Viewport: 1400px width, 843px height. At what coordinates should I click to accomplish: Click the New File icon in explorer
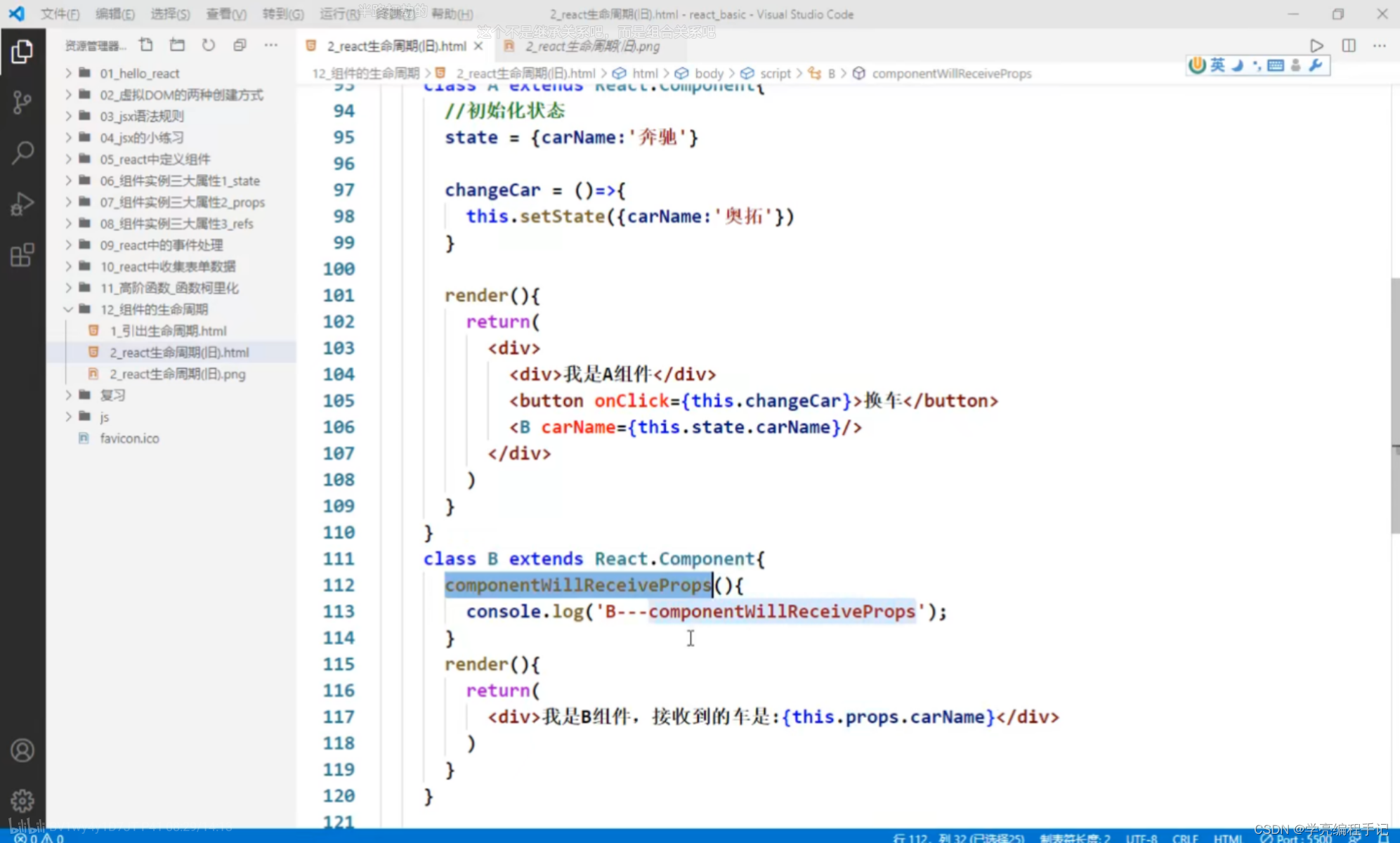pos(146,45)
